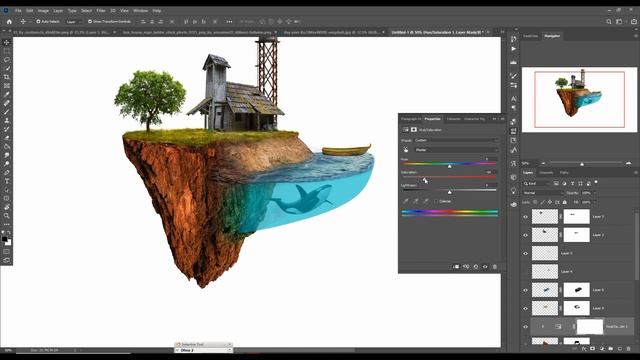Open the Layers panel flyout menu
The width and height of the screenshot is (640, 360).
pos(636,173)
